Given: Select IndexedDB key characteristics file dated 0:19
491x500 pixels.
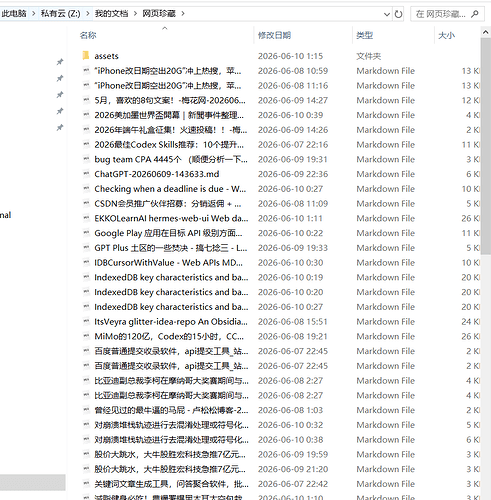Looking at the screenshot, I should 171,277.
